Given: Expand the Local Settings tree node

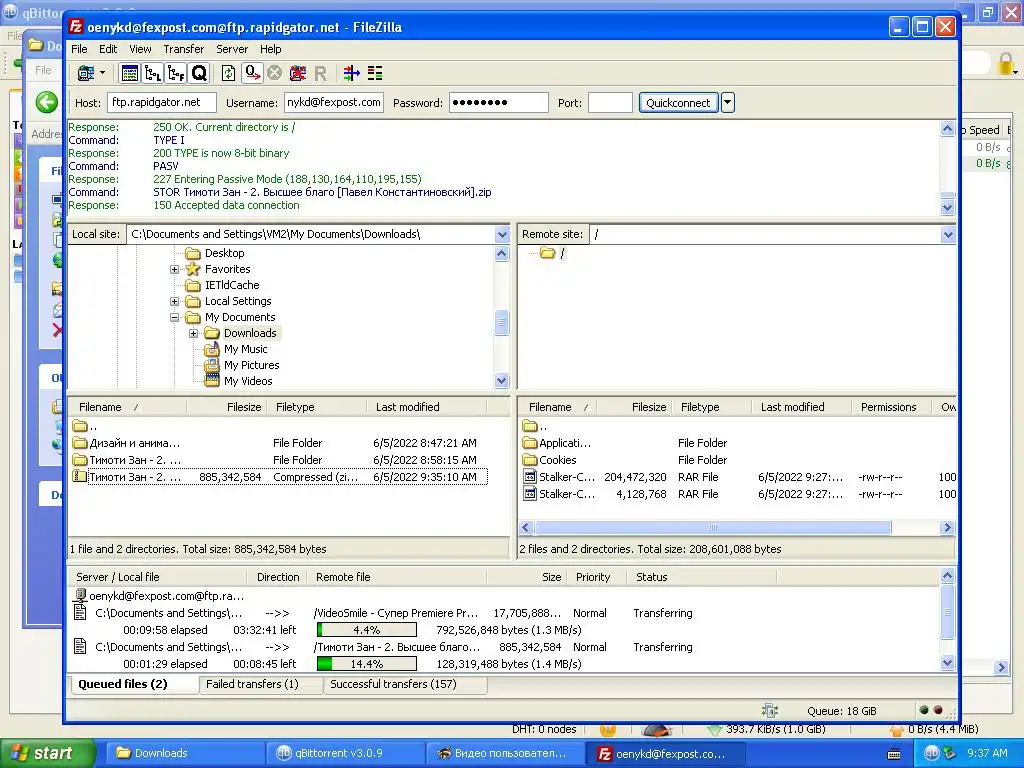Looking at the screenshot, I should (x=174, y=301).
